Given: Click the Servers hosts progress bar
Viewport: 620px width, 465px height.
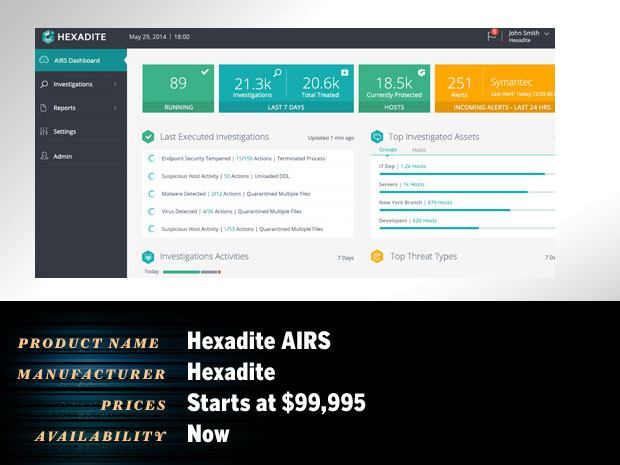Looking at the screenshot, I should [467, 192].
